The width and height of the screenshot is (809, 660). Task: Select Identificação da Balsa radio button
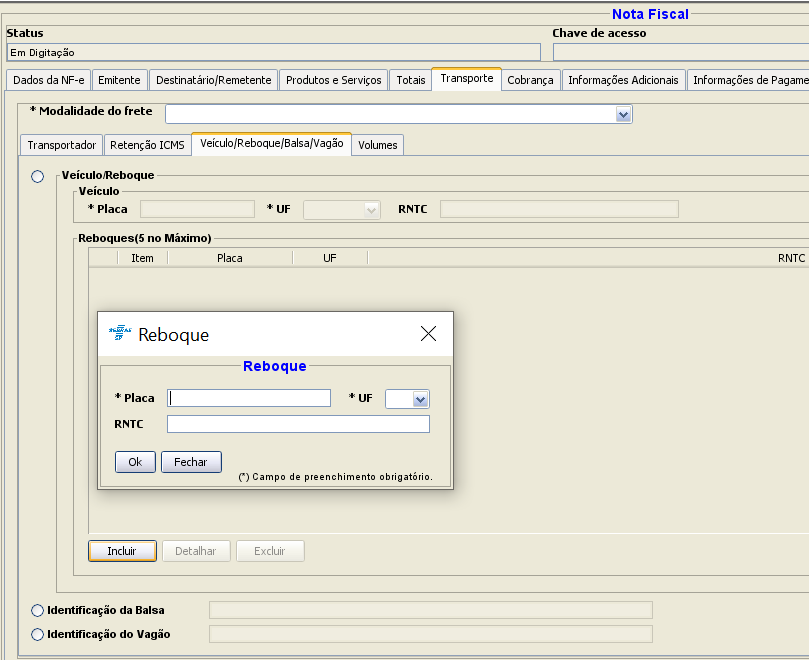[x=38, y=610]
